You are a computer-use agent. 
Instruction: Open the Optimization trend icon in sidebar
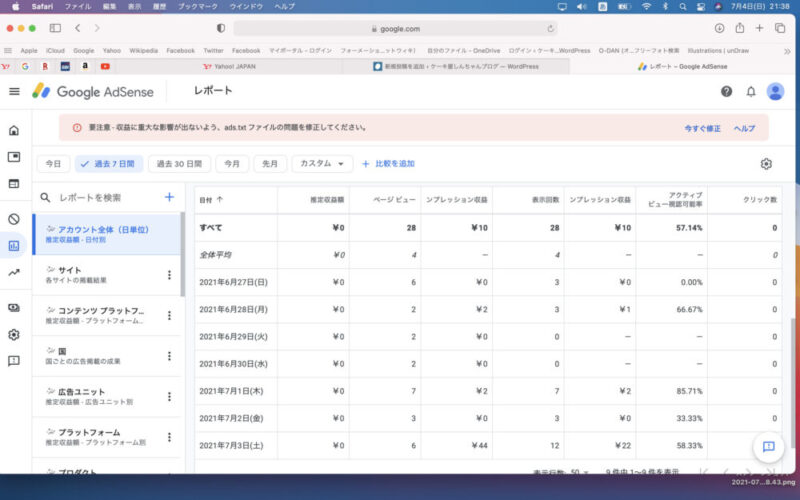[x=14, y=272]
